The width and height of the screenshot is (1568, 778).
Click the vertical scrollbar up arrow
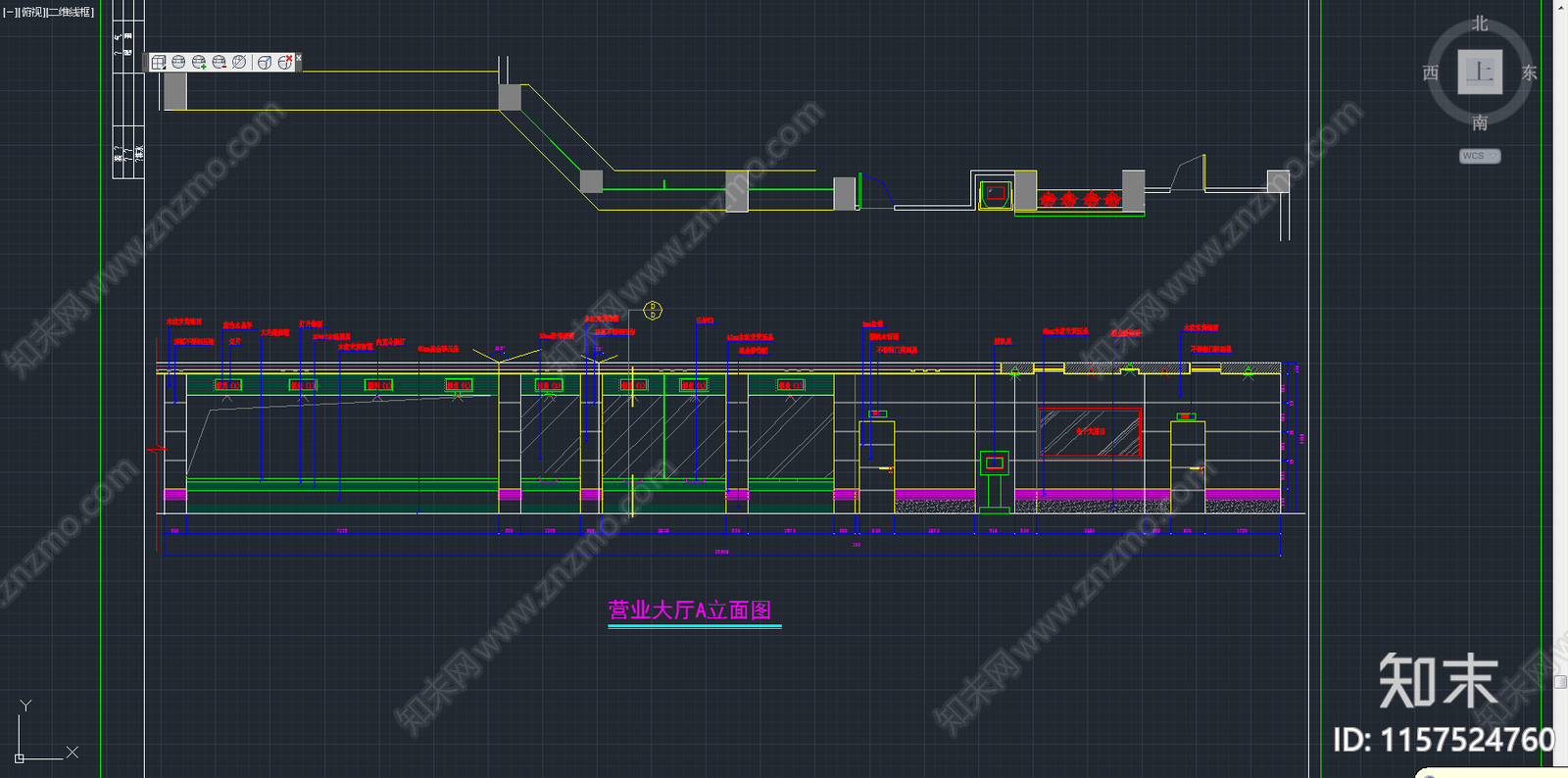[x=1560, y=6]
